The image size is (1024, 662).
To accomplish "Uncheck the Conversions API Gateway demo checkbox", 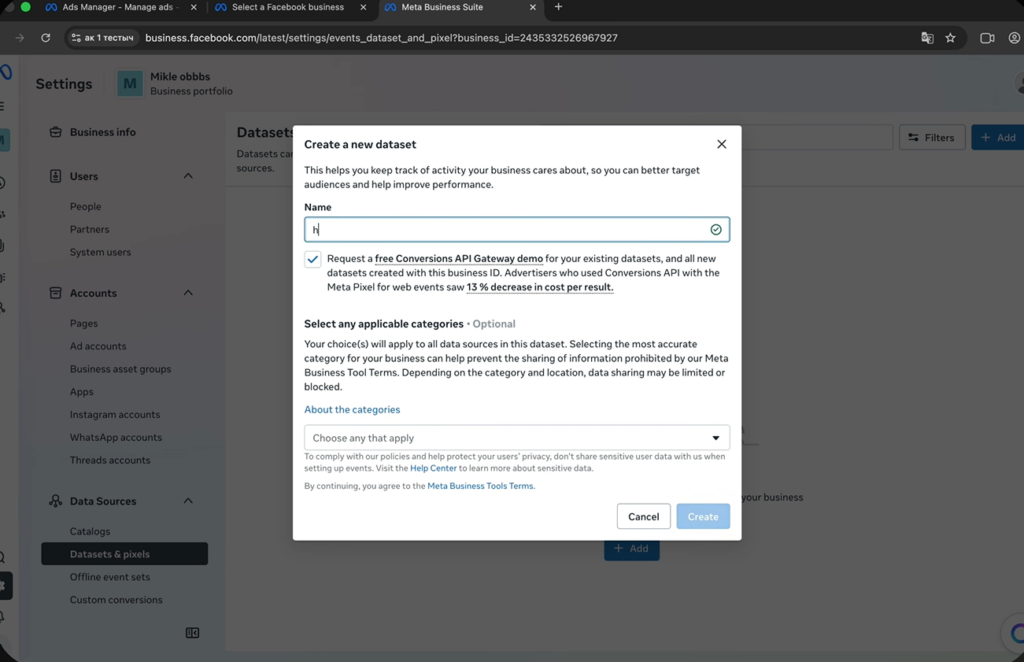I will pos(313,259).
